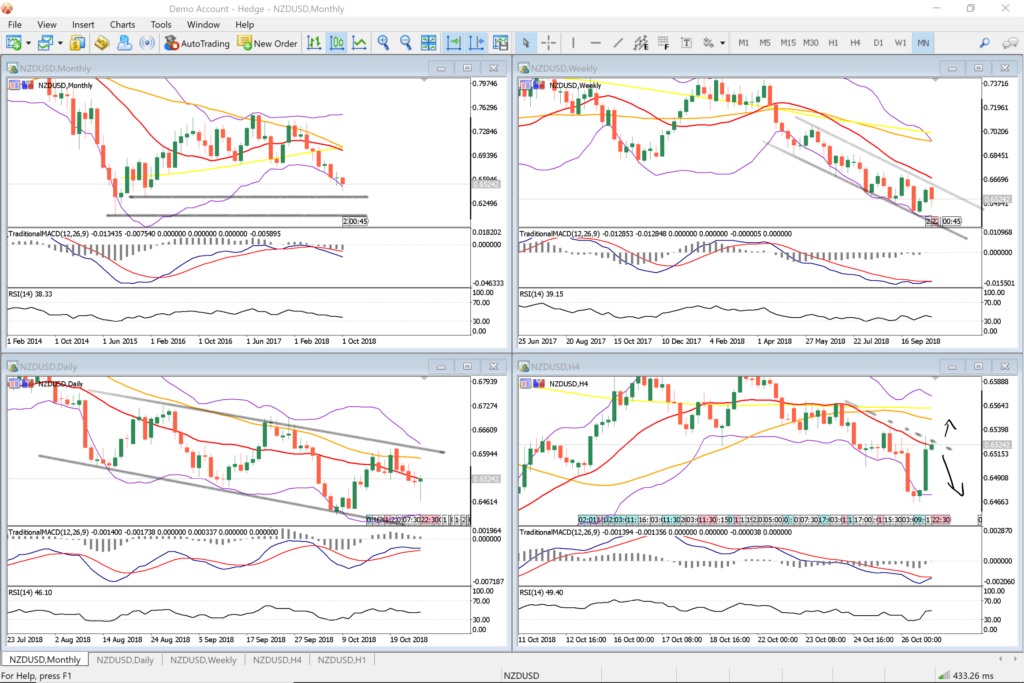Toggle the AutoTrading button

198,43
